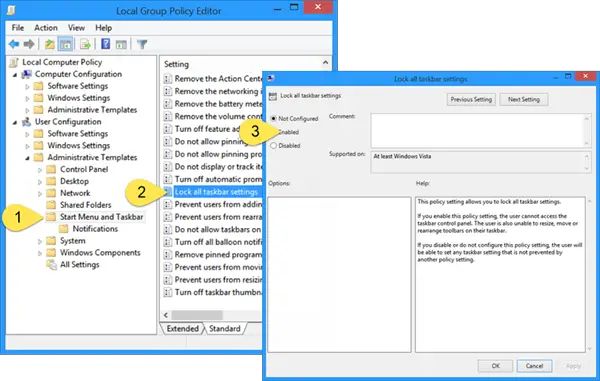
Task: Select the Disabled radio button
Action: (x=273, y=145)
